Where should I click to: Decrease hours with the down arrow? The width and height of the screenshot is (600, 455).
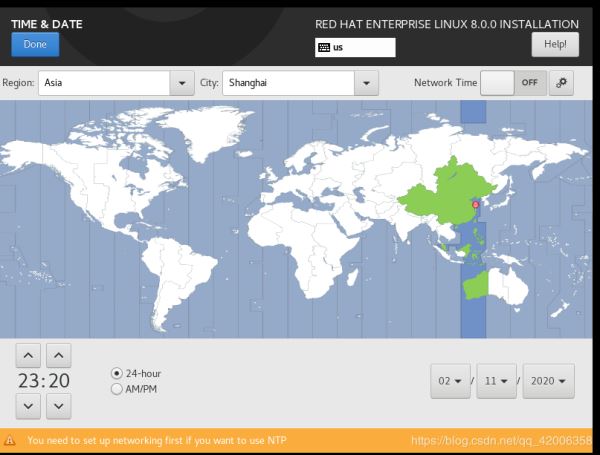point(29,406)
